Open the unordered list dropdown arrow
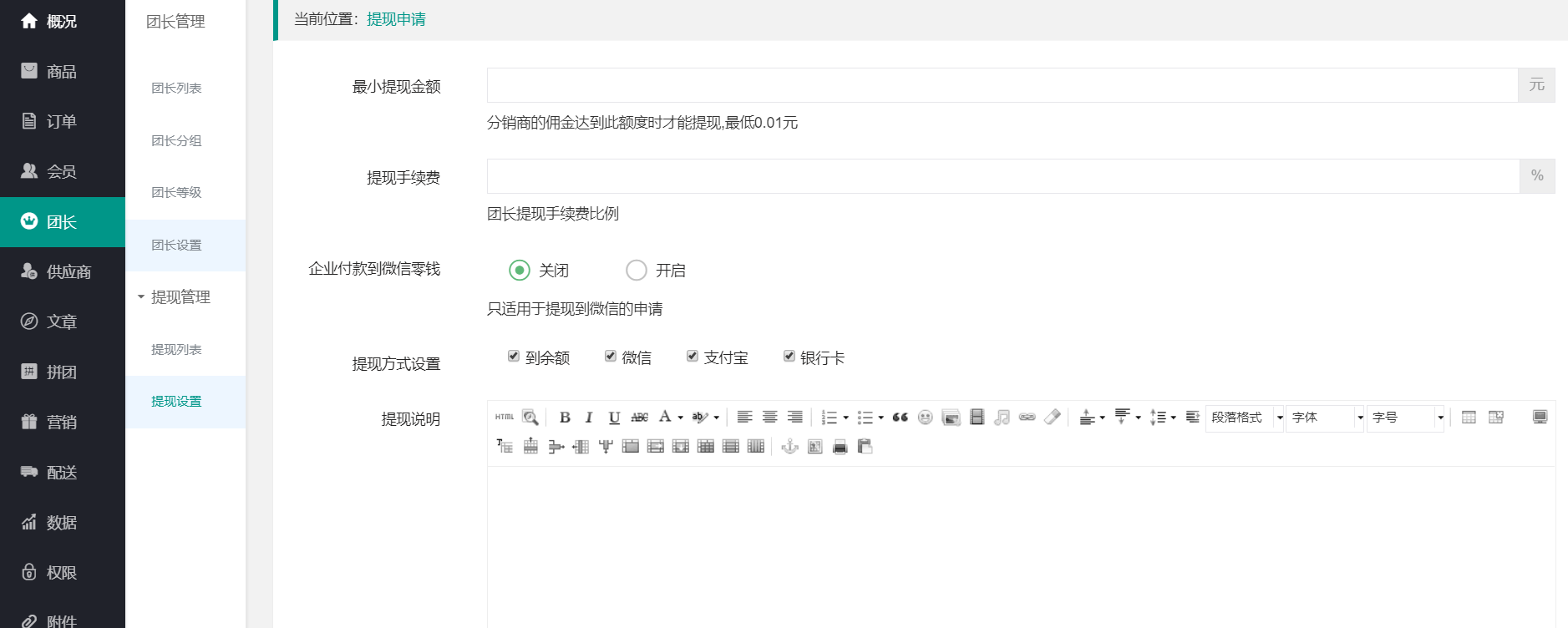 pos(880,418)
